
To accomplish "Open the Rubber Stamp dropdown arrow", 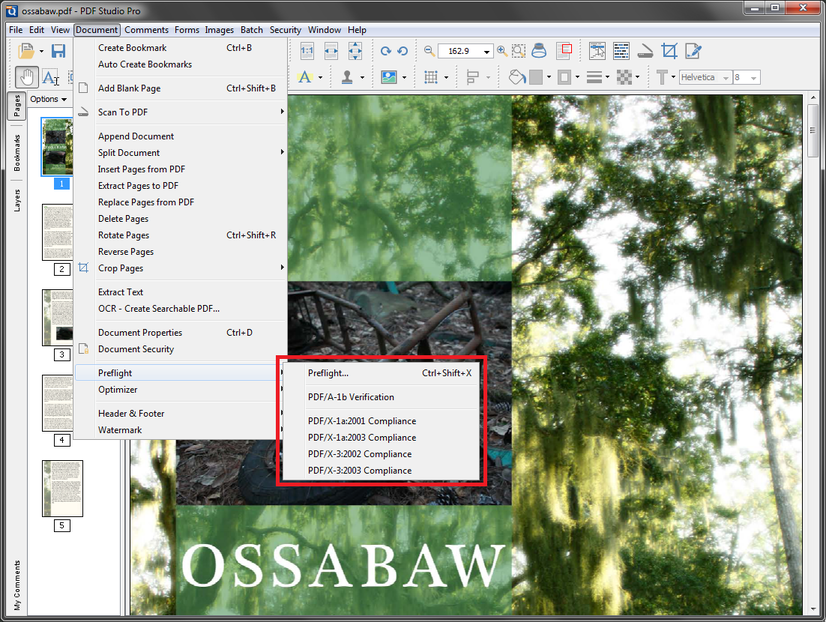I will click(362, 78).
